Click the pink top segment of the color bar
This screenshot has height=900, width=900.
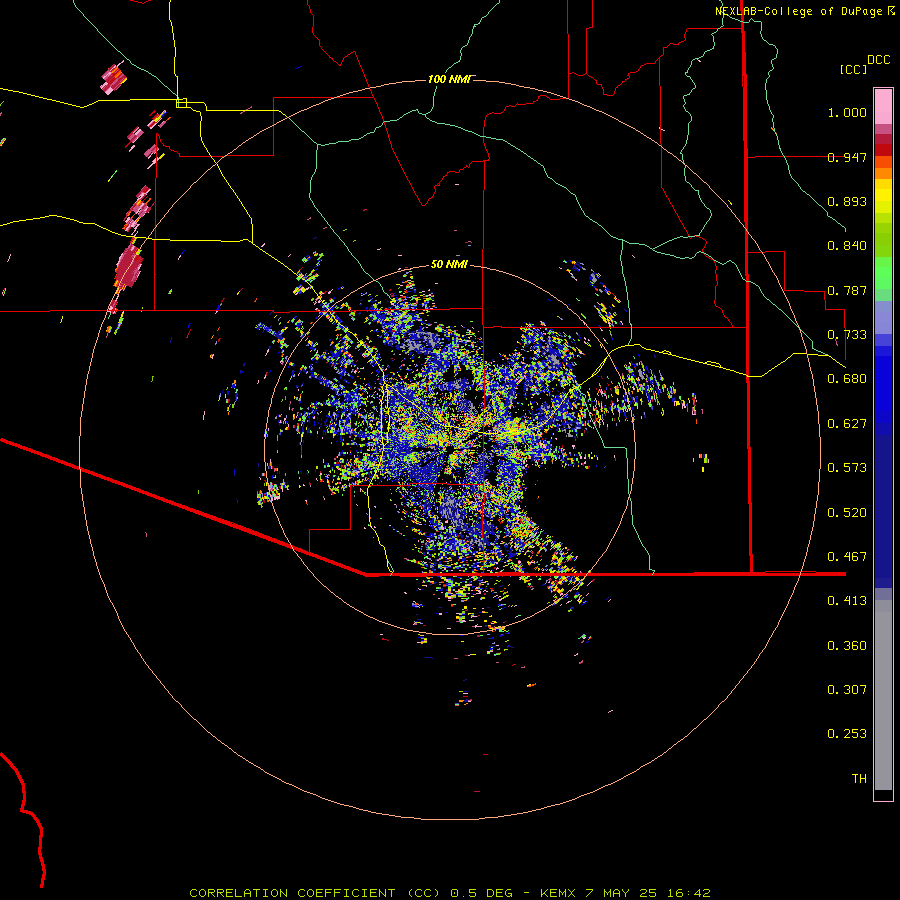pyautogui.click(x=883, y=107)
